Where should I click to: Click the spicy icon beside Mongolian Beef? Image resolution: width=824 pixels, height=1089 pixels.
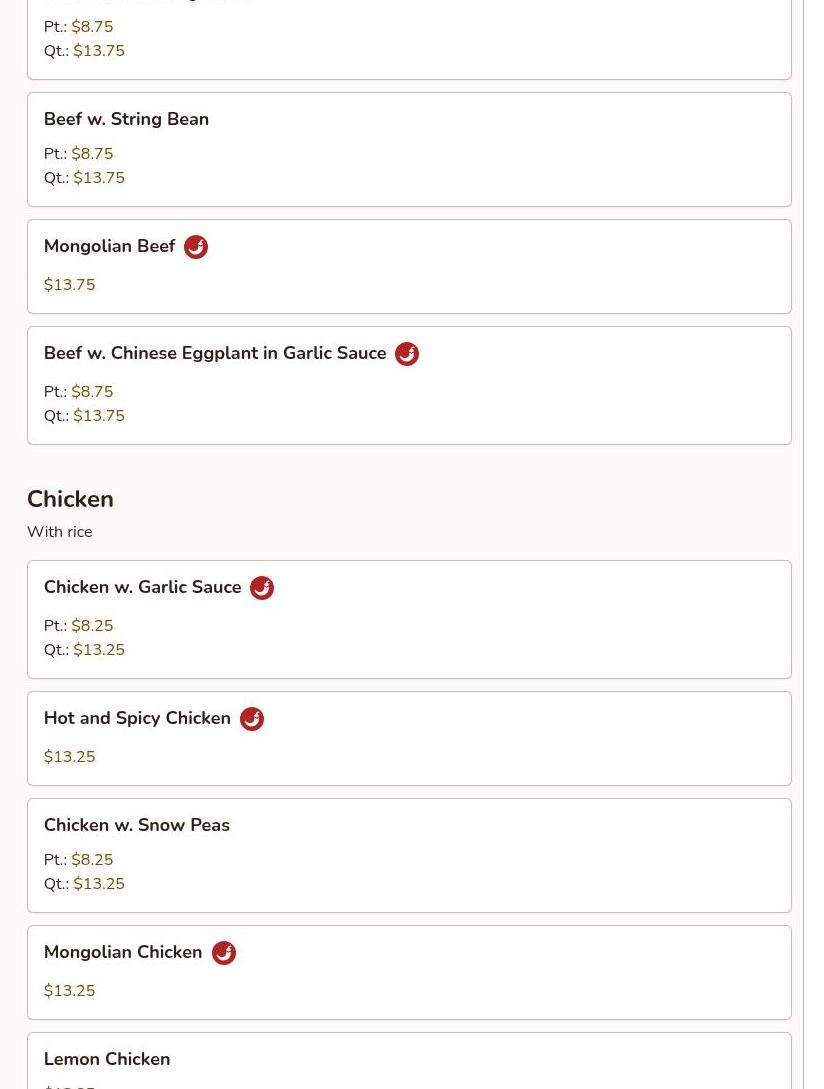(x=196, y=247)
